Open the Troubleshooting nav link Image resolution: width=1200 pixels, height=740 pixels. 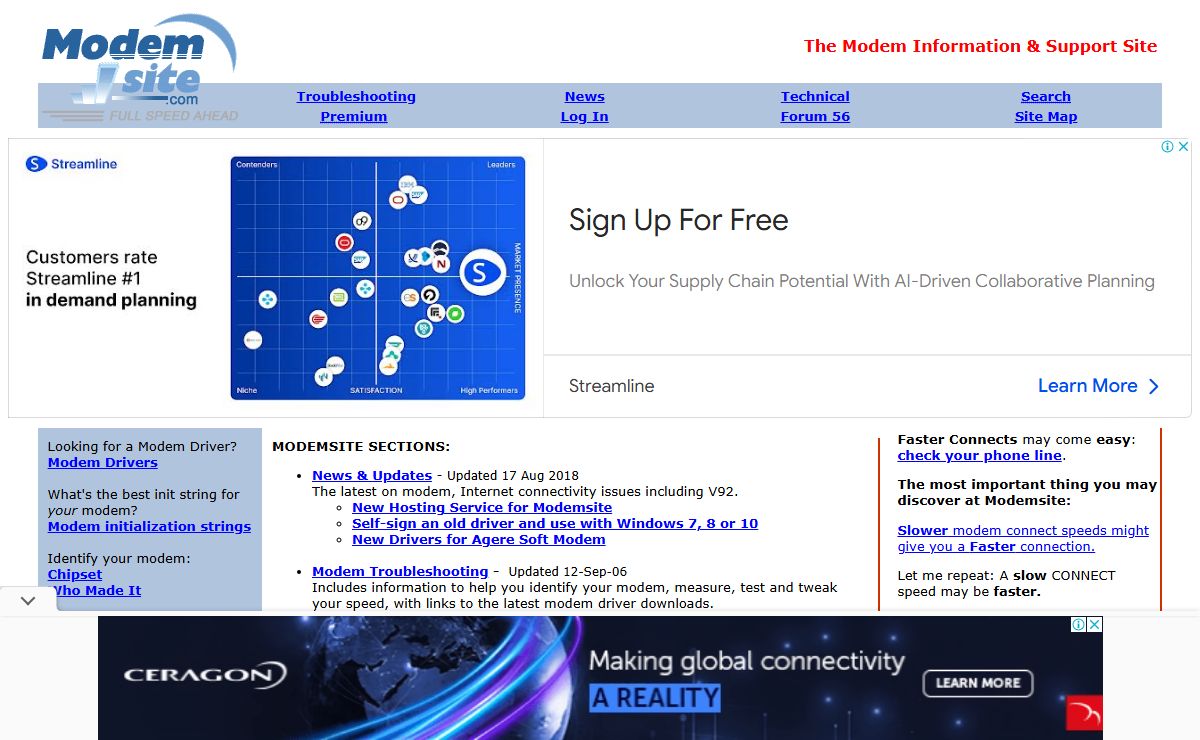coord(356,97)
